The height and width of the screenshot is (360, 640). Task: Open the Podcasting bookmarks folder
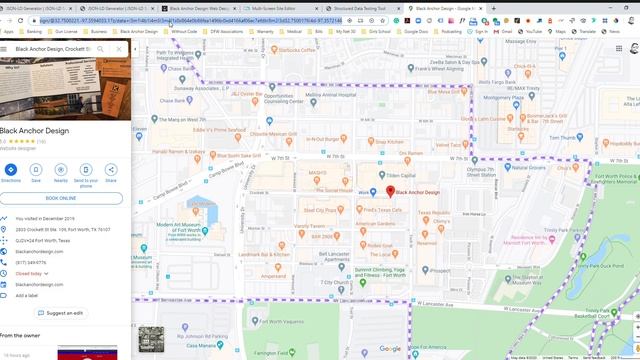448,31
